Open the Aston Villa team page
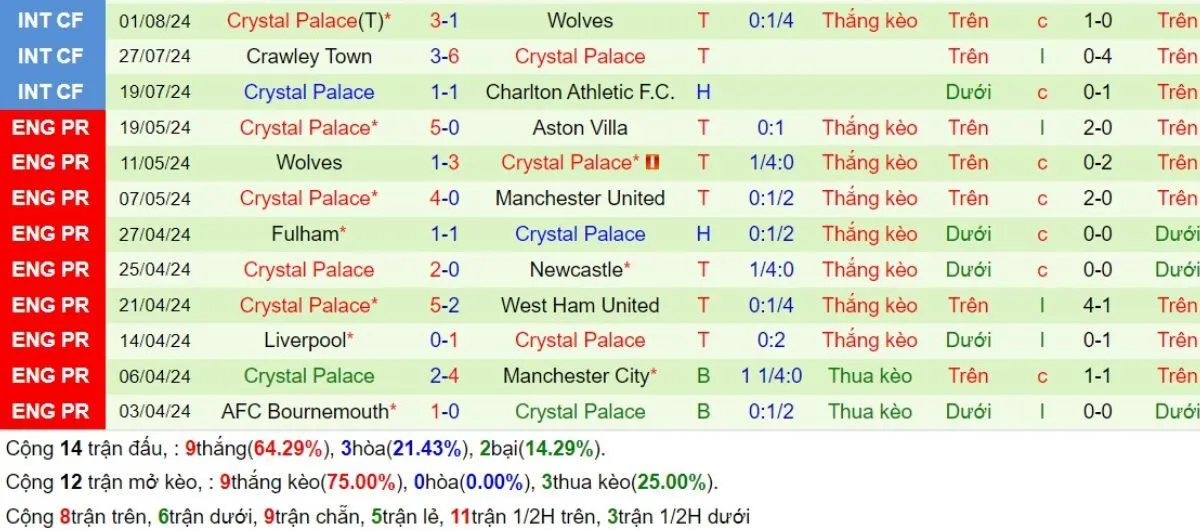Viewport: 1200px width, 530px height. pyautogui.click(x=580, y=127)
